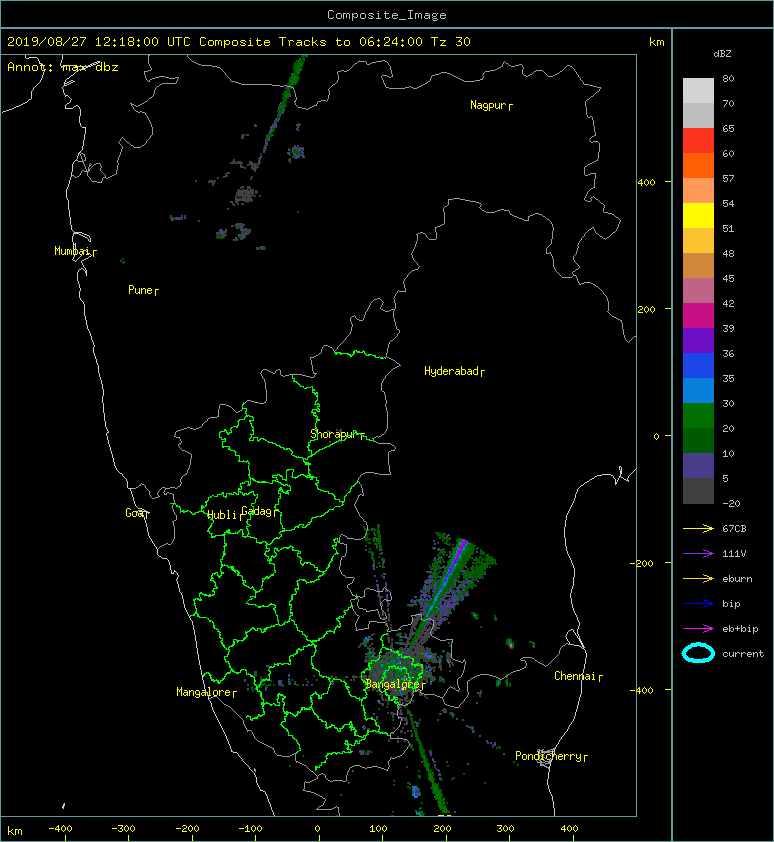Click the 300 tick on horizontal axis
Screen dimensions: 774x842
(505, 829)
